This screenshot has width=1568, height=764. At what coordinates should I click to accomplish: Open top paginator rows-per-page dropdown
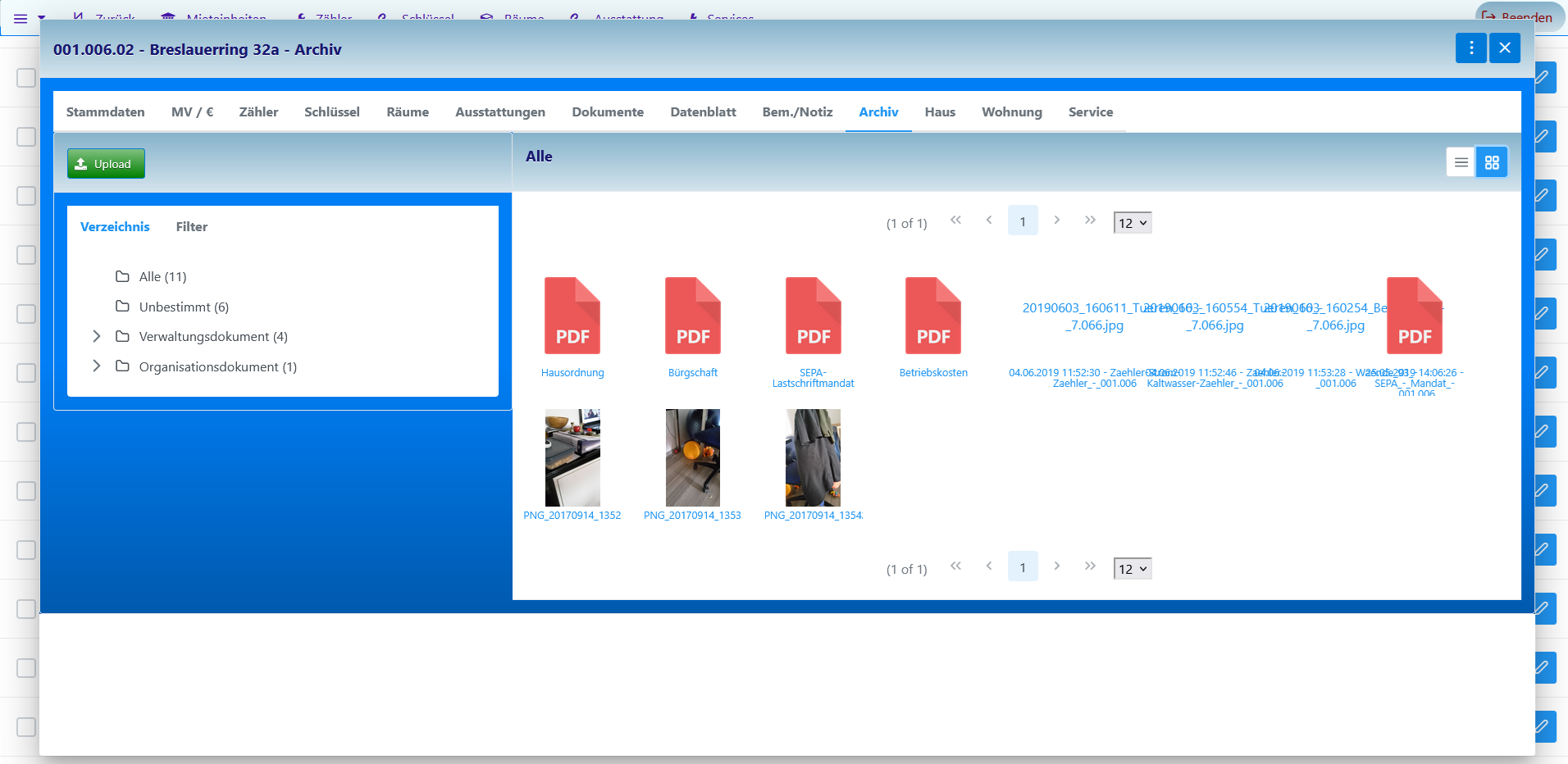coord(1133,223)
